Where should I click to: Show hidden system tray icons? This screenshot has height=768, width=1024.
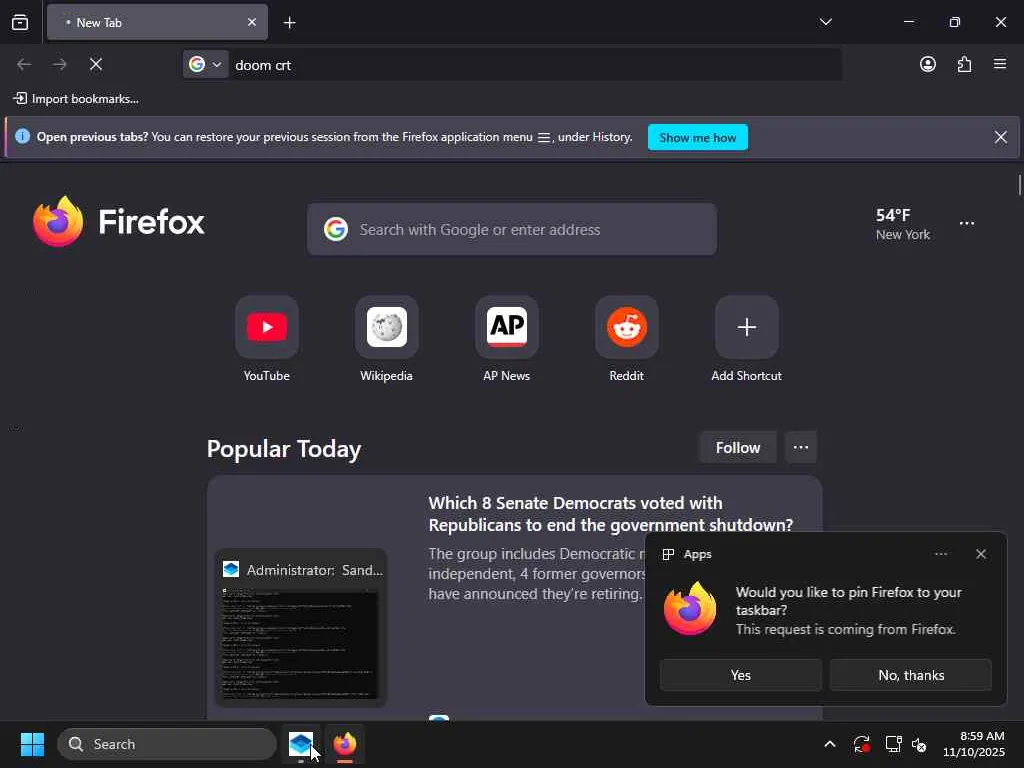829,744
